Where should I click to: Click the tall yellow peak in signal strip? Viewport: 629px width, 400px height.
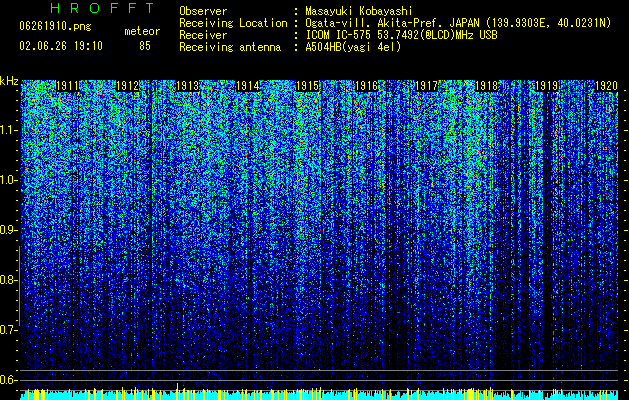177,391
